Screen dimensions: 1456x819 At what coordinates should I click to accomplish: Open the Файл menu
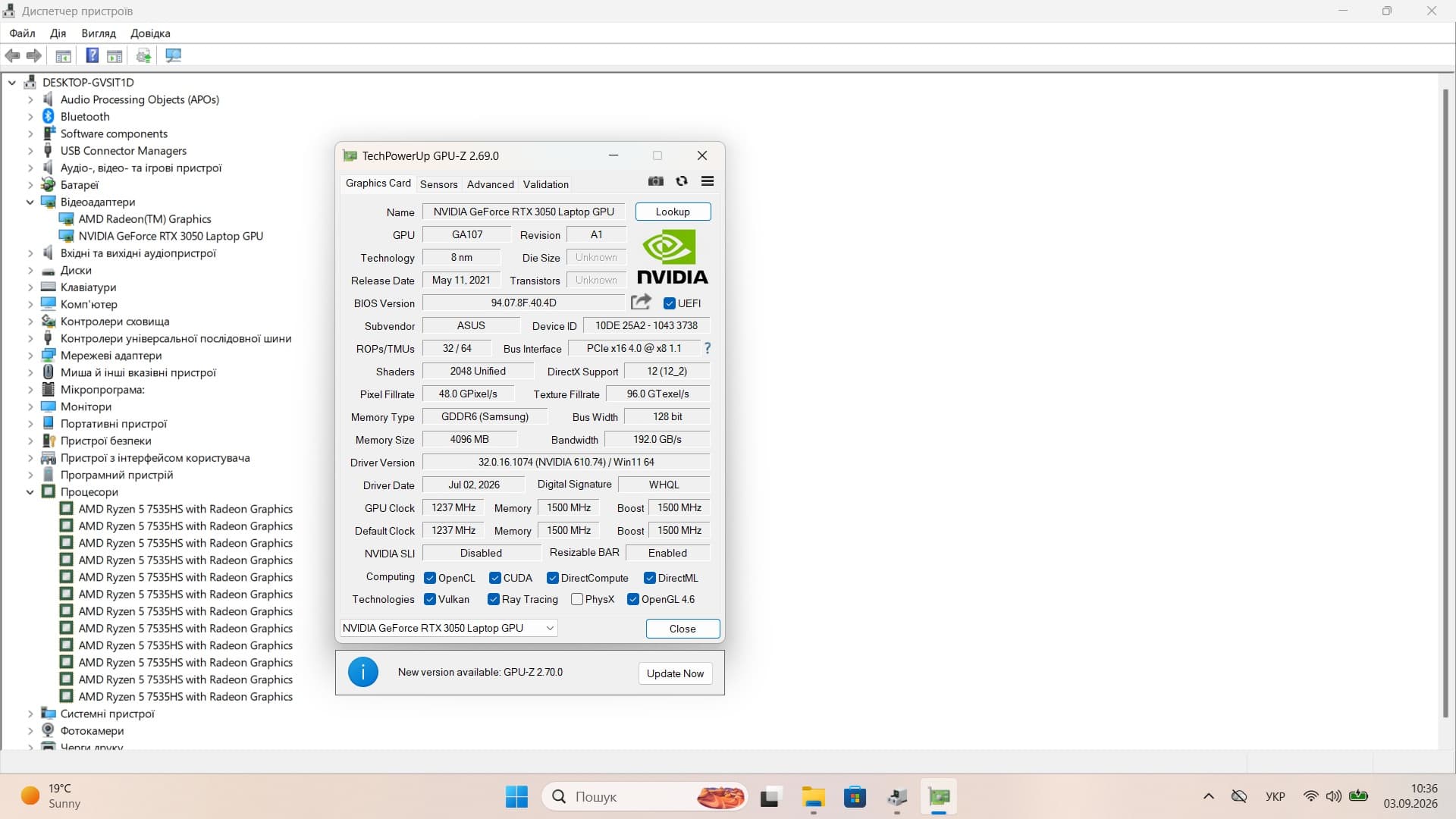tap(22, 33)
